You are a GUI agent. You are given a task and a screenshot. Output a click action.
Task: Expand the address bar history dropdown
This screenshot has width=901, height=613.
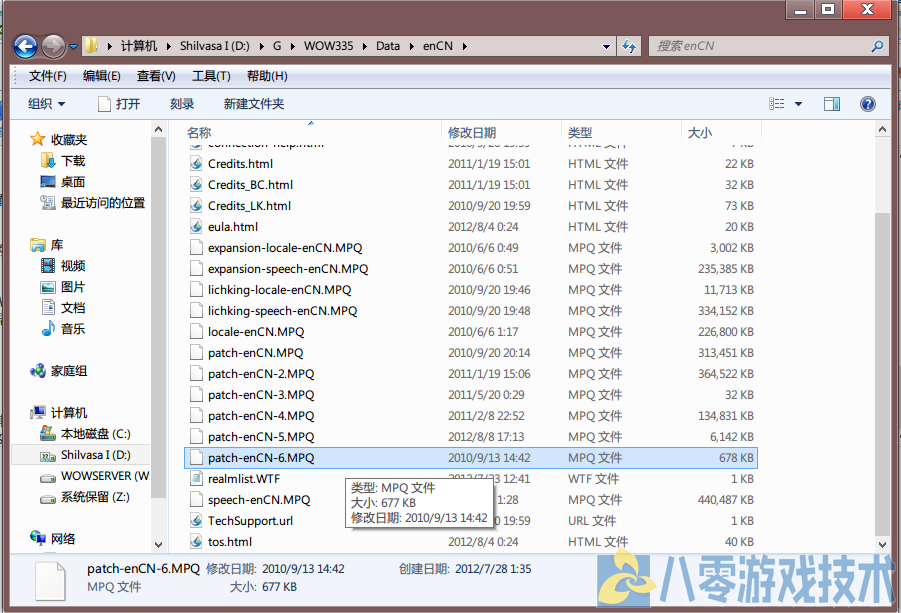point(606,47)
